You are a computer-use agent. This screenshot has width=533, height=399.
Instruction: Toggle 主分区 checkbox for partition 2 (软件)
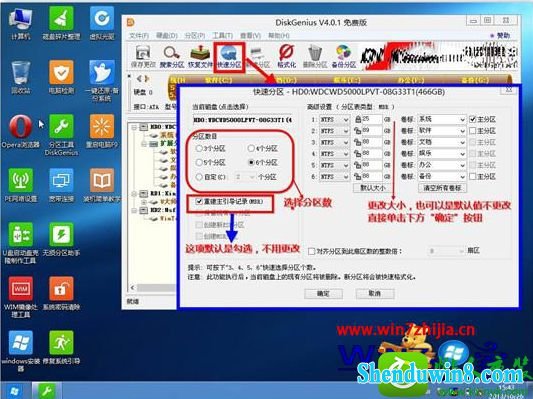tap(473, 131)
